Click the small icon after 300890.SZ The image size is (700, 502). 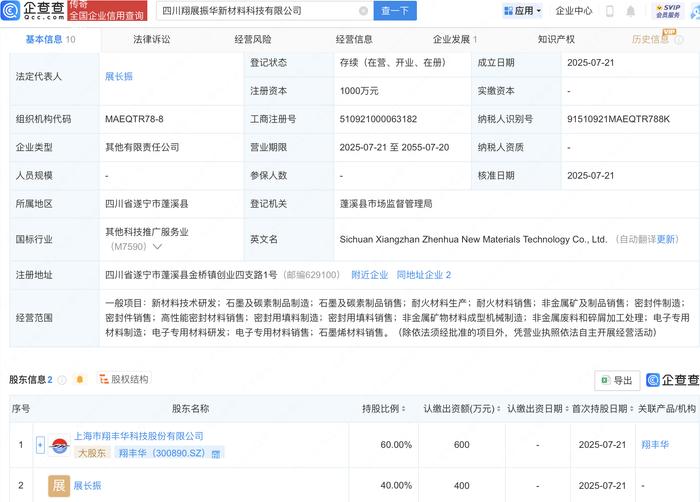pos(216,454)
